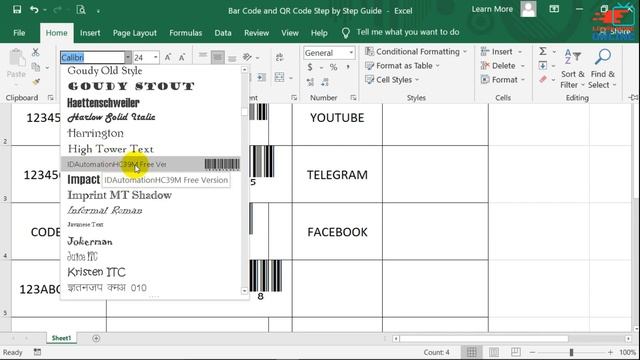Select the Impact font
Screen dimensions: 640x360
84,179
